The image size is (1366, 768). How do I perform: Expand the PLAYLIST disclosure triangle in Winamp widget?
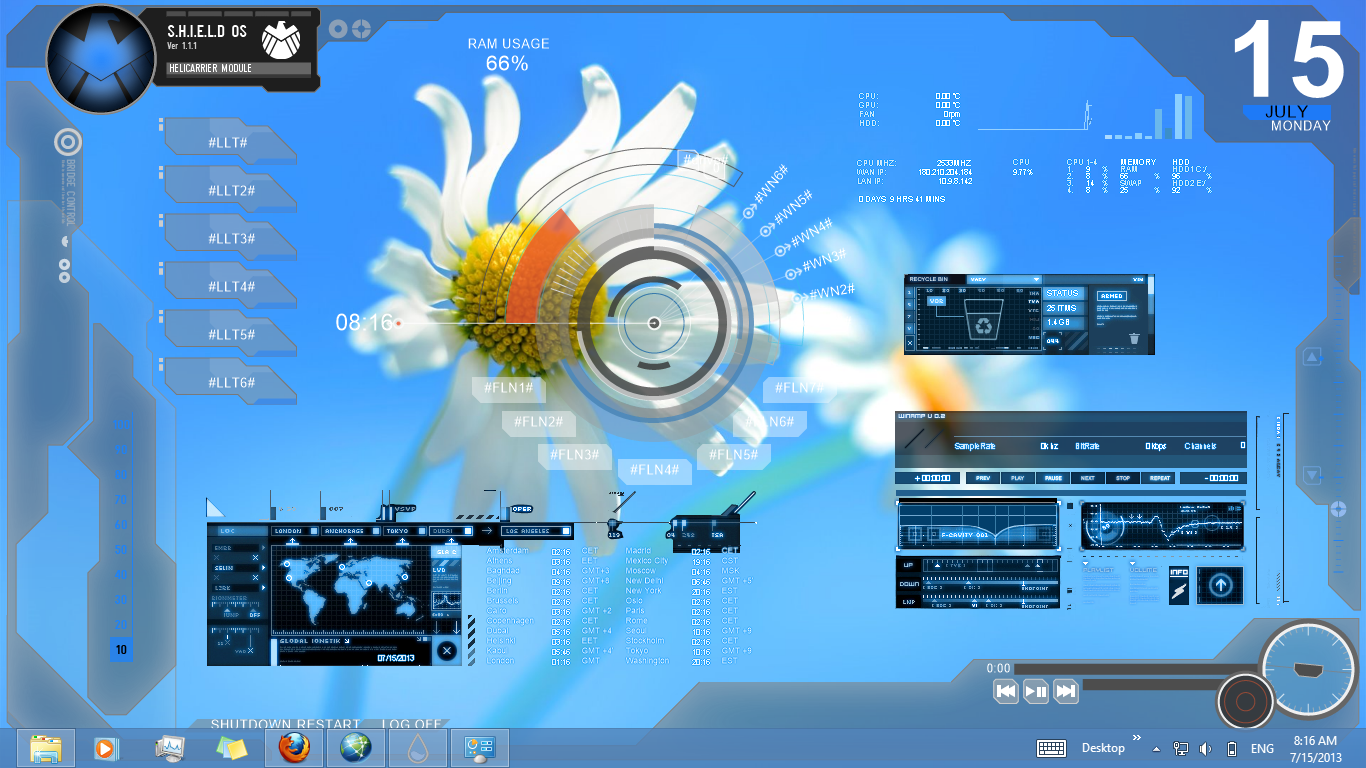pyautogui.click(x=1086, y=564)
